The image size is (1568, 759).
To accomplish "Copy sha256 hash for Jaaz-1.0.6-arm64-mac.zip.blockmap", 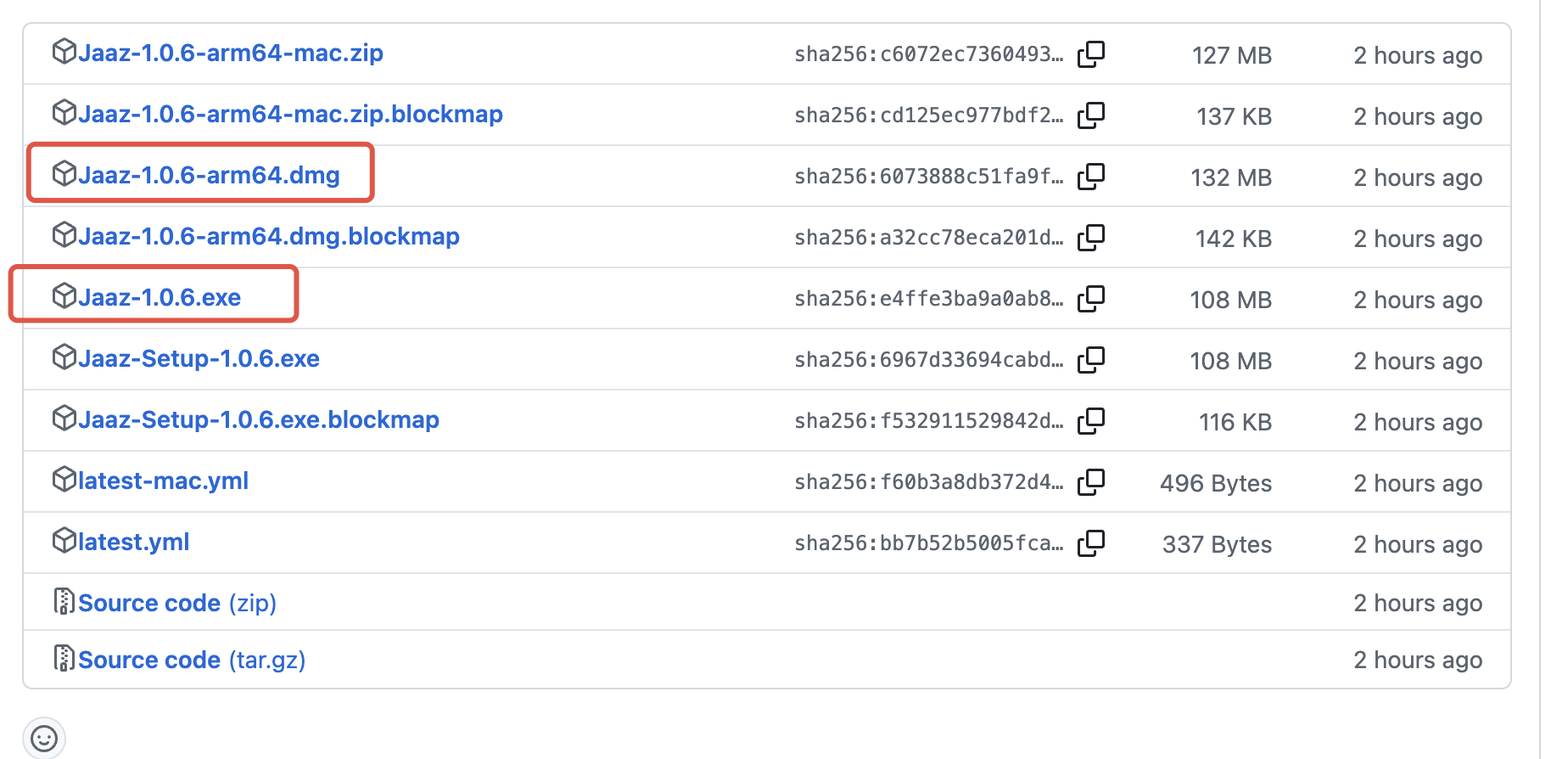I will (1091, 115).
